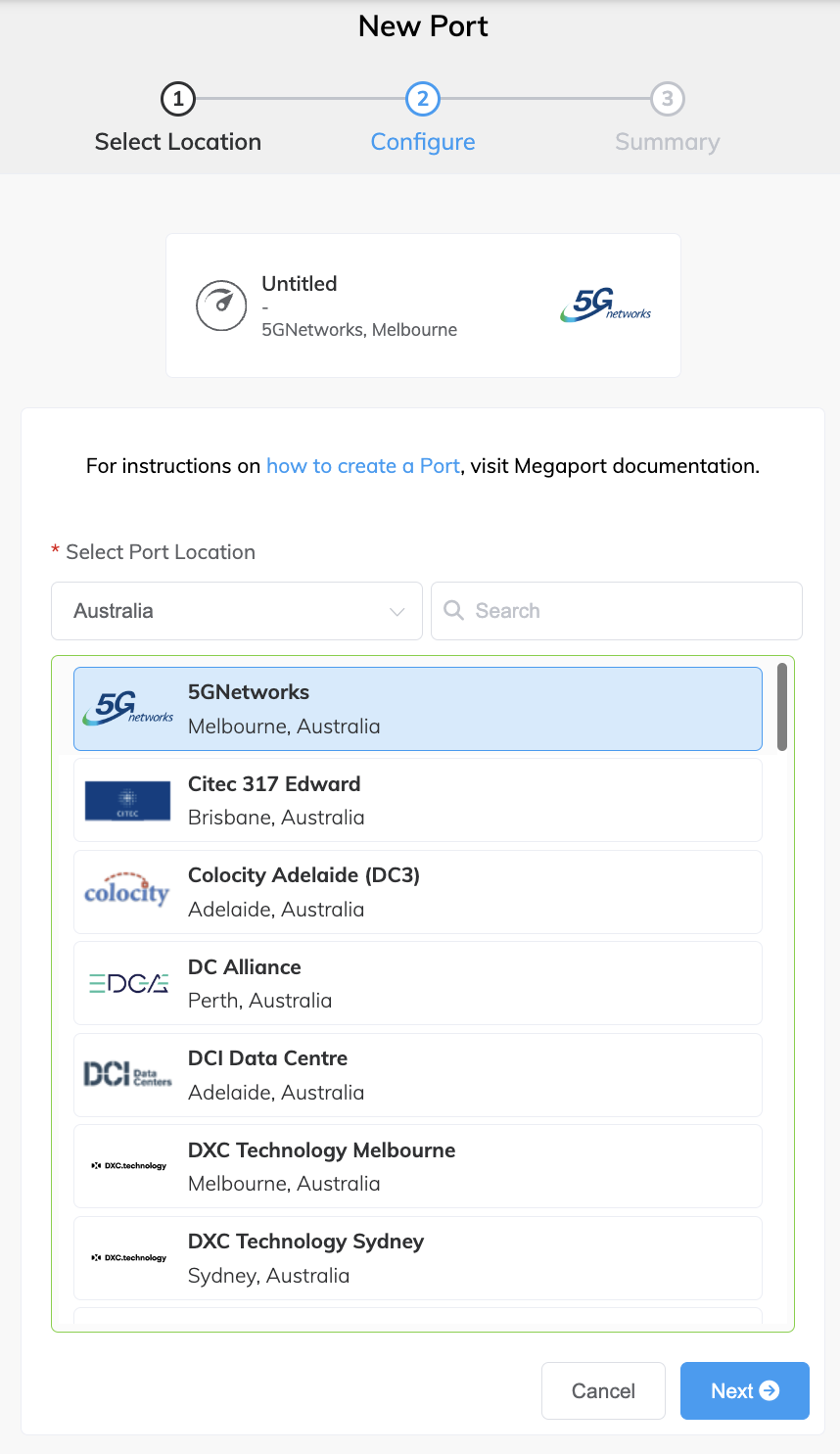Image resolution: width=840 pixels, height=1454 pixels.
Task: Click the search magnifier icon
Action: [453, 610]
